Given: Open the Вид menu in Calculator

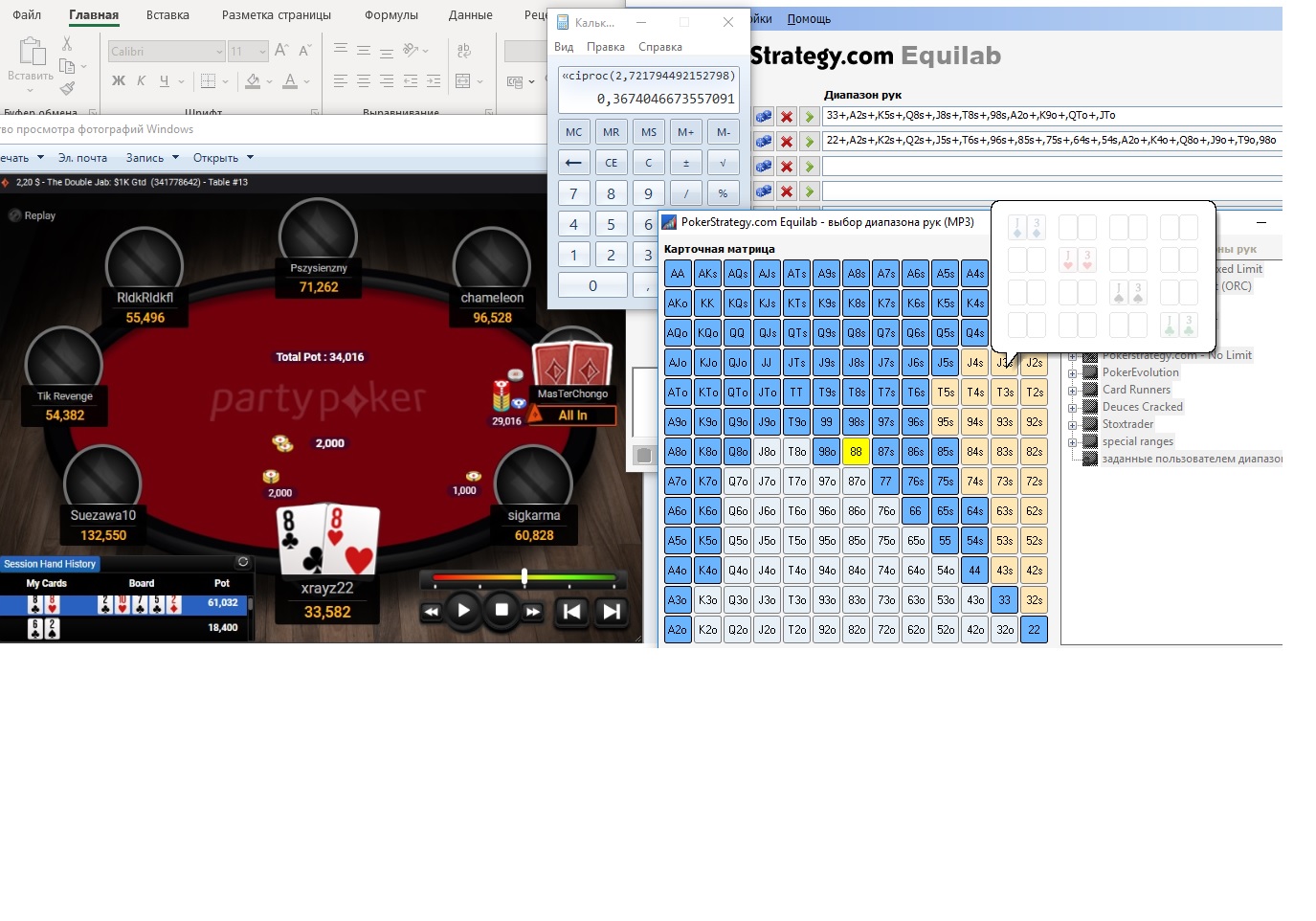Looking at the screenshot, I should coord(564,47).
